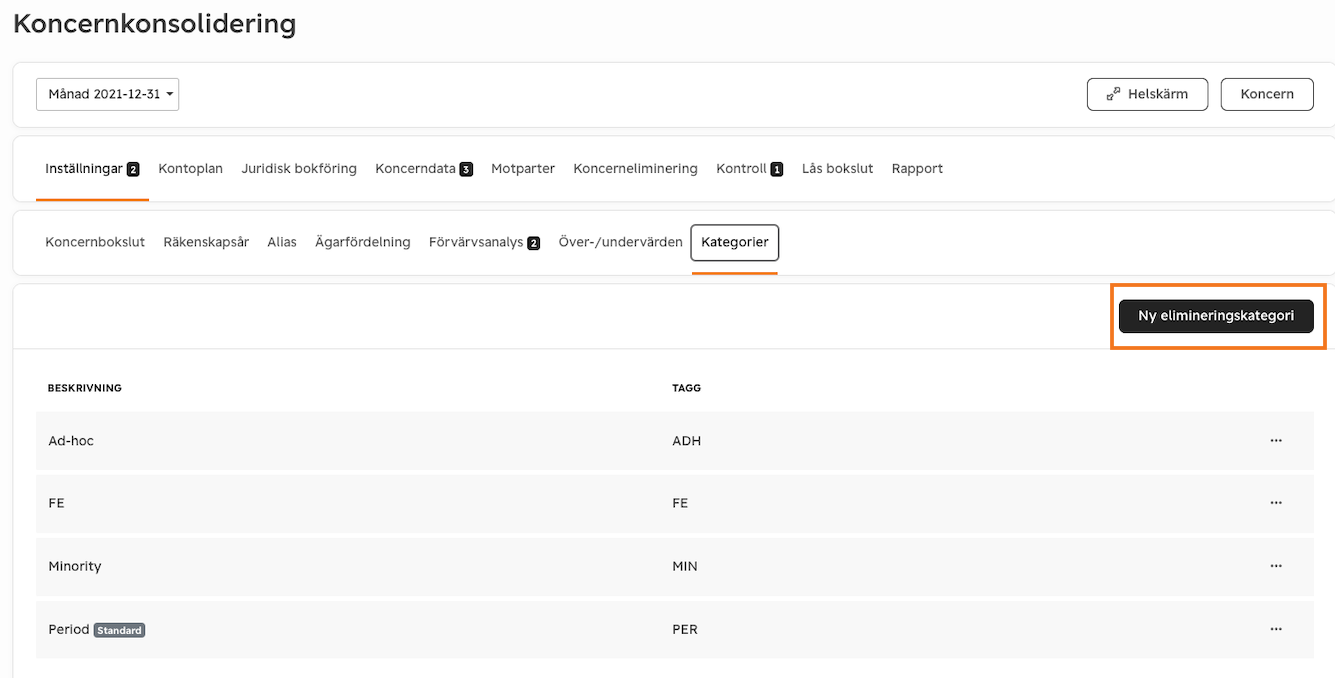Open the Koncerneliminering tab
This screenshot has width=1335, height=678.
tap(635, 169)
